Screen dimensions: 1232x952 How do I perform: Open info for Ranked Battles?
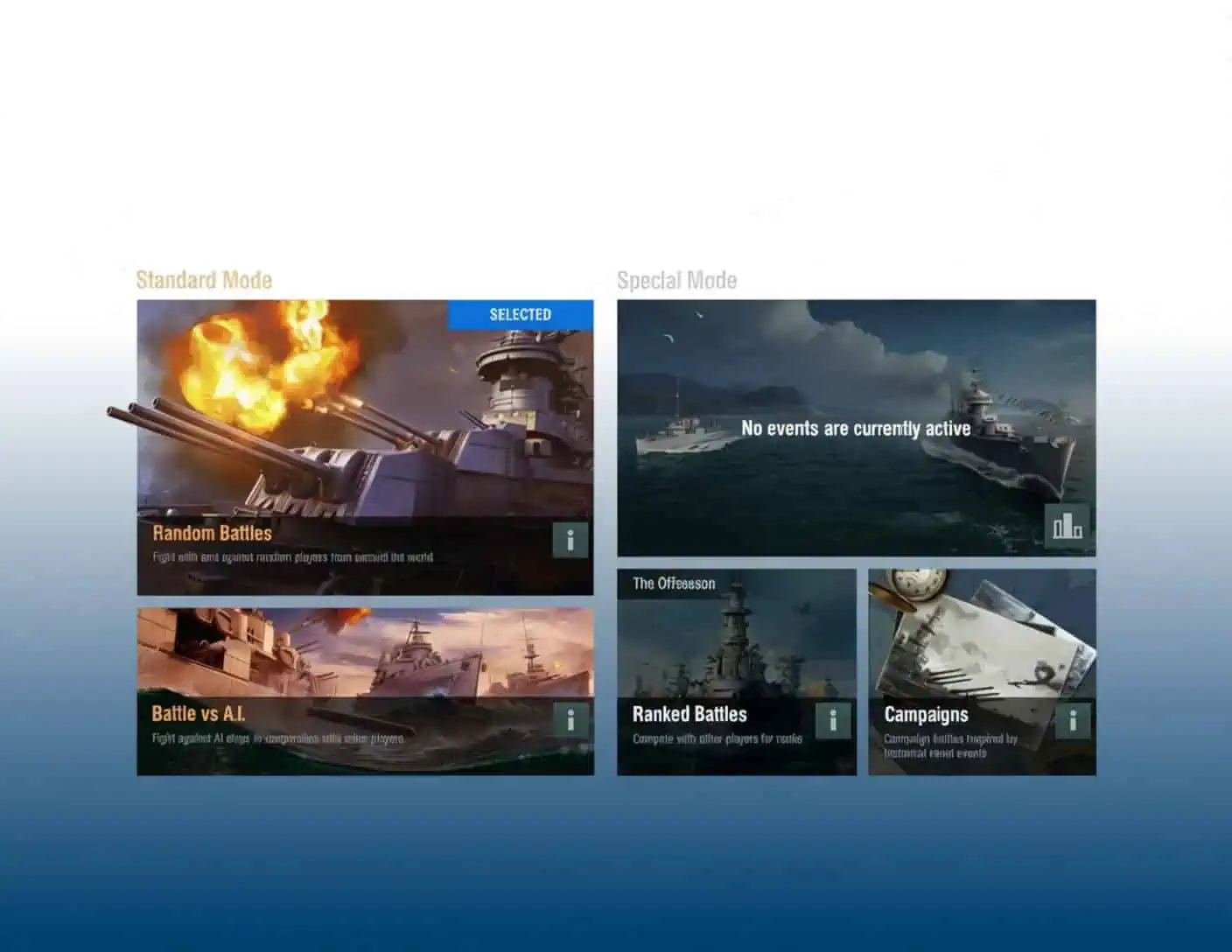(833, 721)
